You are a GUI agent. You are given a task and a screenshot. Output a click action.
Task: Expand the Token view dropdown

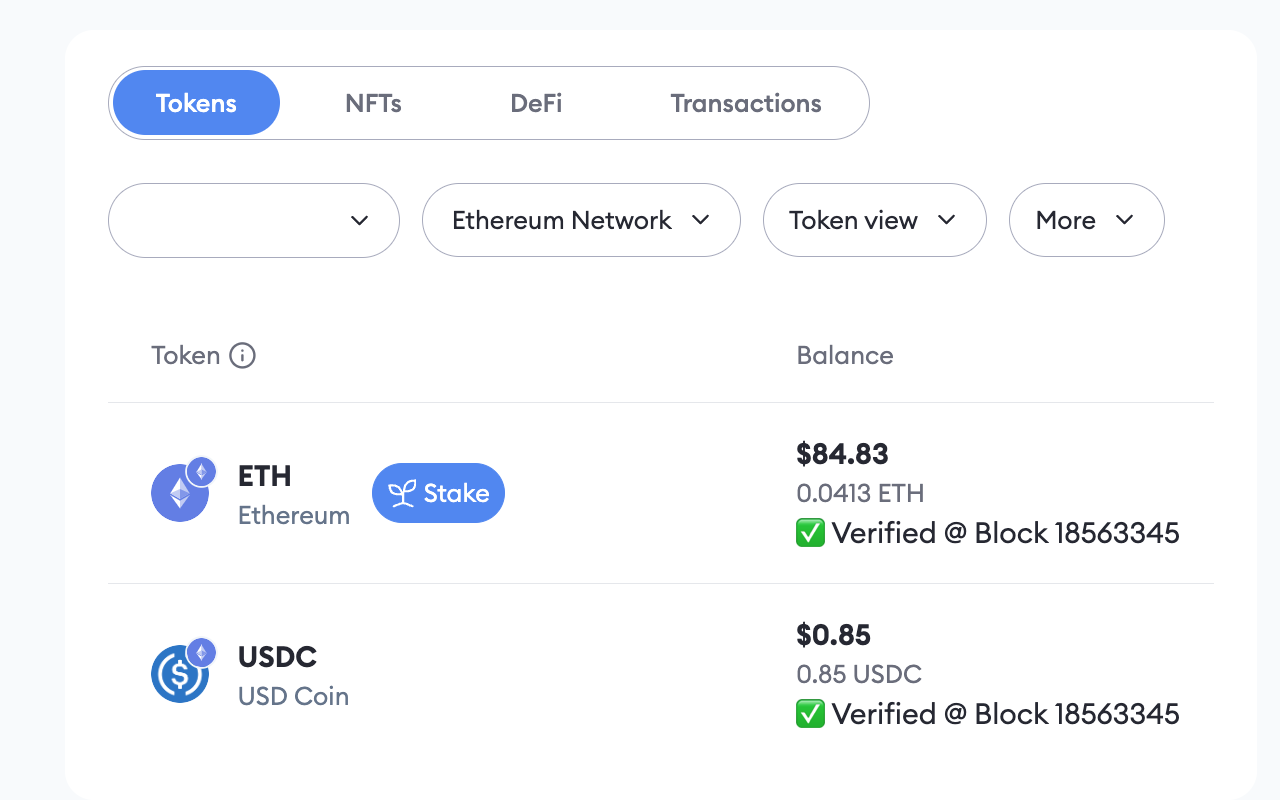[x=874, y=220]
